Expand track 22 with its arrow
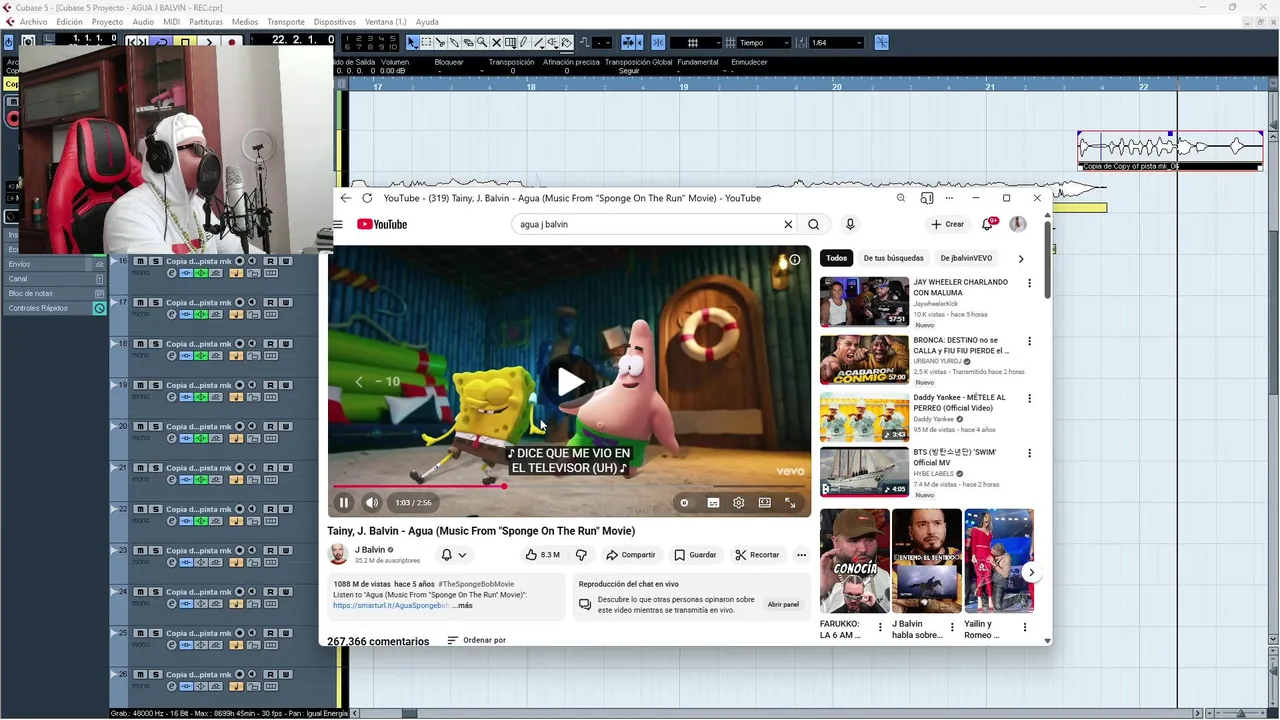1280x720 pixels. pyautogui.click(x=114, y=509)
